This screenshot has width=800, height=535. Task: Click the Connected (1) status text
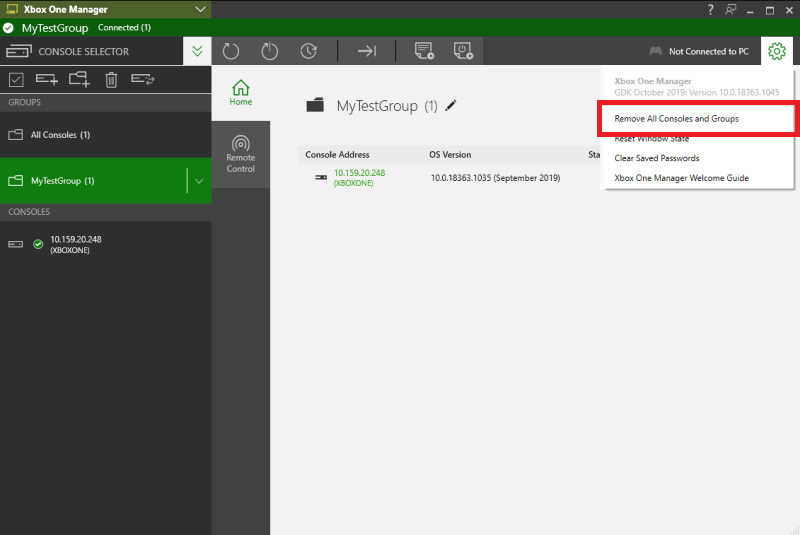[x=124, y=28]
